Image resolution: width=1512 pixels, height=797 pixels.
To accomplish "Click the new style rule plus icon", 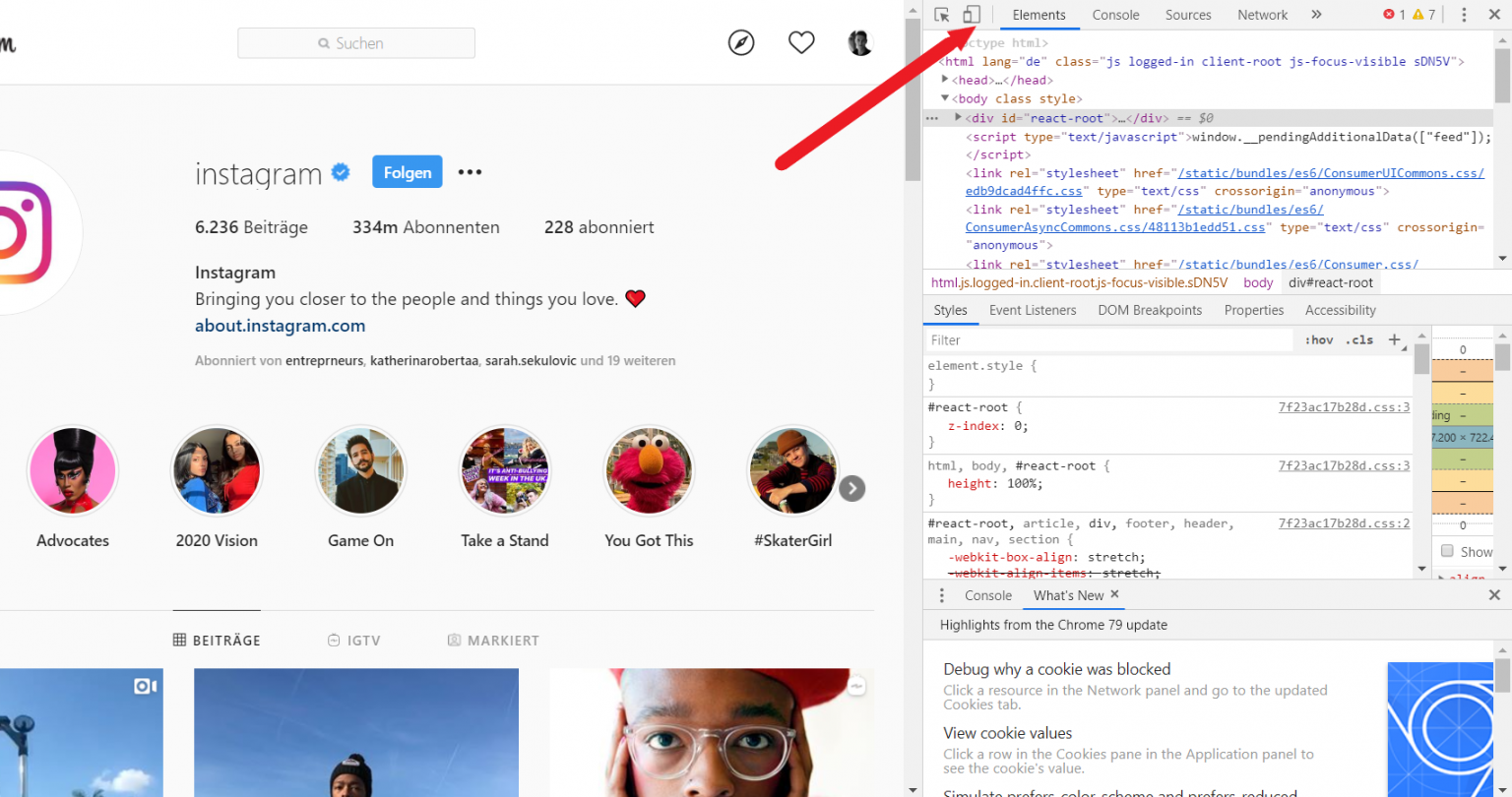I will 1394,339.
